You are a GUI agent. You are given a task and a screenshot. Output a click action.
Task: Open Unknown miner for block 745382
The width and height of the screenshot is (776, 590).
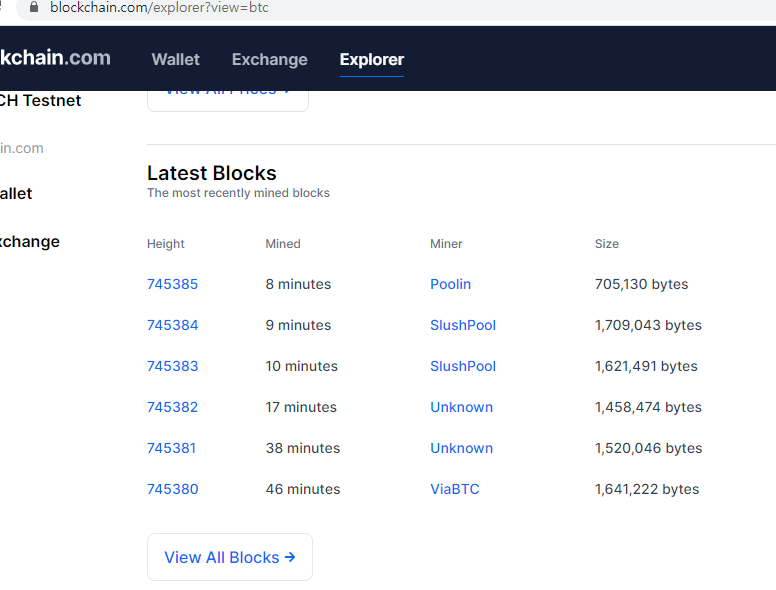(461, 407)
